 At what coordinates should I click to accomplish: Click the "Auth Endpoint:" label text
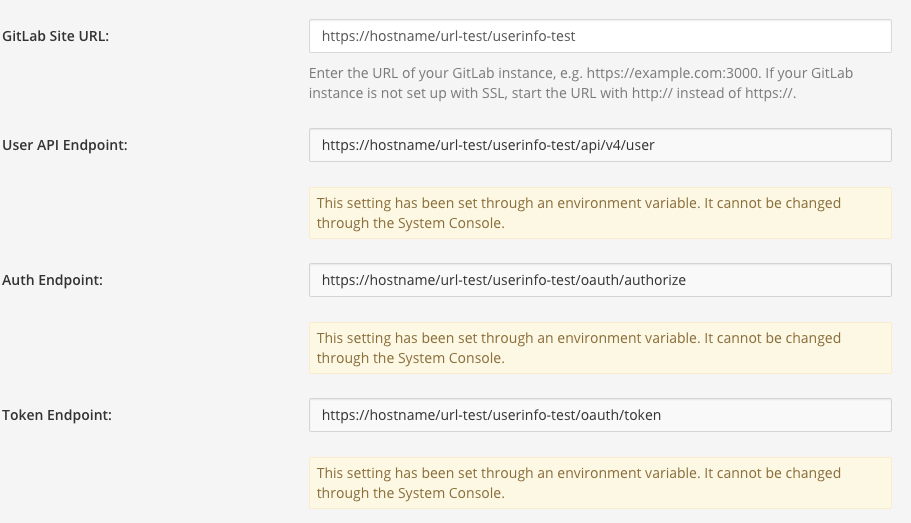52,280
